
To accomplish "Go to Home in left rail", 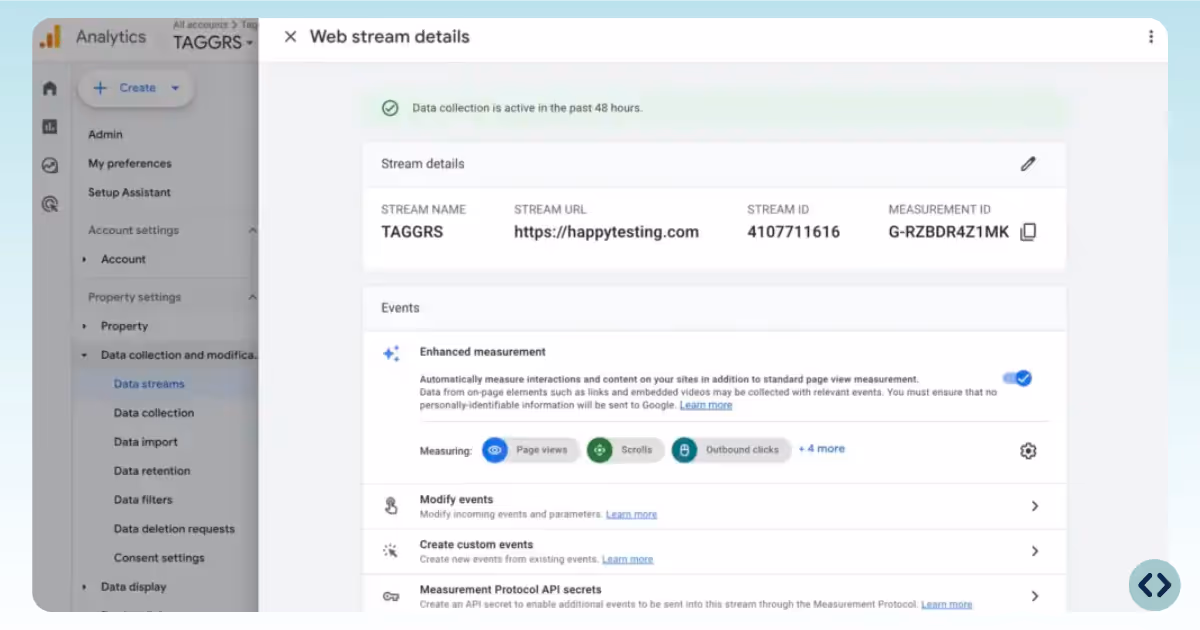I will point(50,88).
